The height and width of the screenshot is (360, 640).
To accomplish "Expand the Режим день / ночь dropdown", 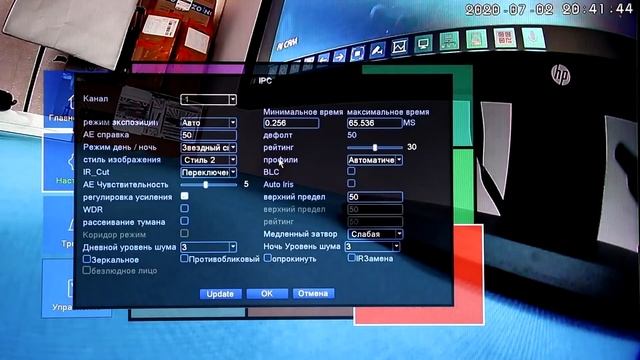I will tap(209, 147).
